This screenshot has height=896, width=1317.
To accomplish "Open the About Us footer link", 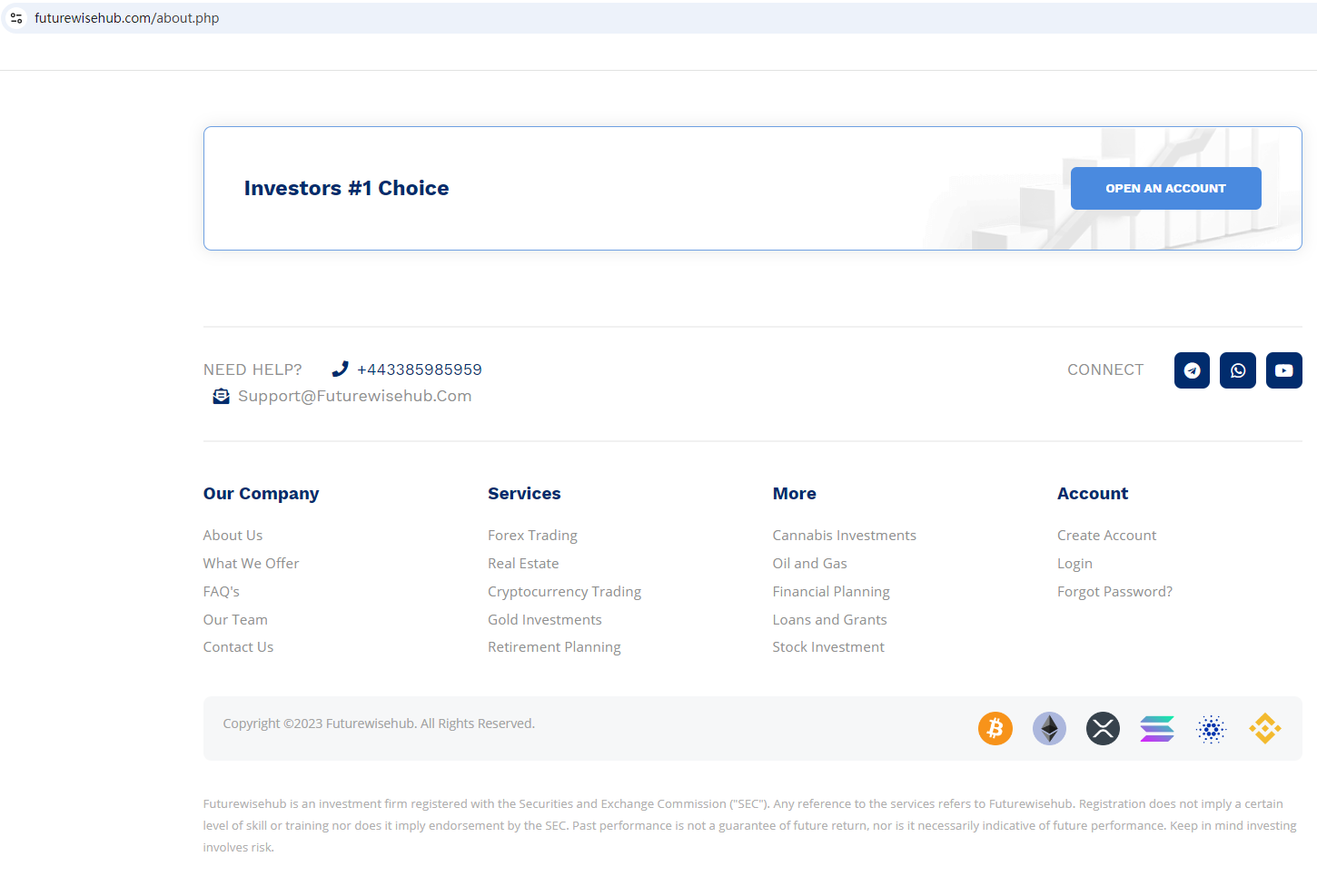I will point(233,536).
